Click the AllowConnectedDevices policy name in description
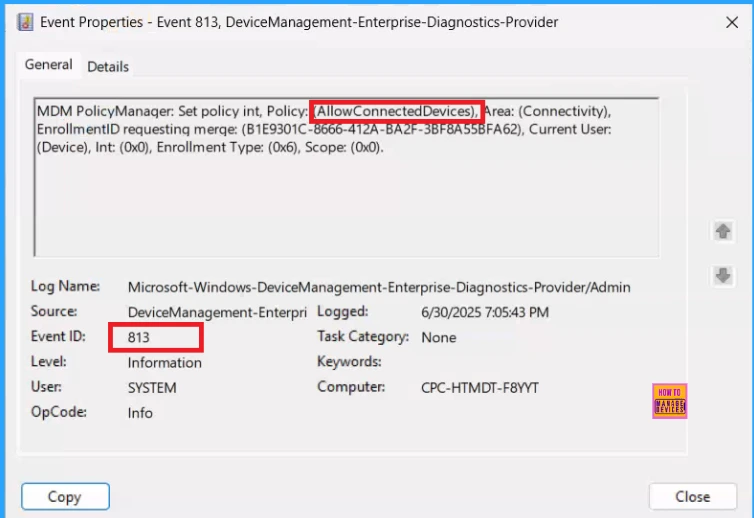 click(x=396, y=111)
